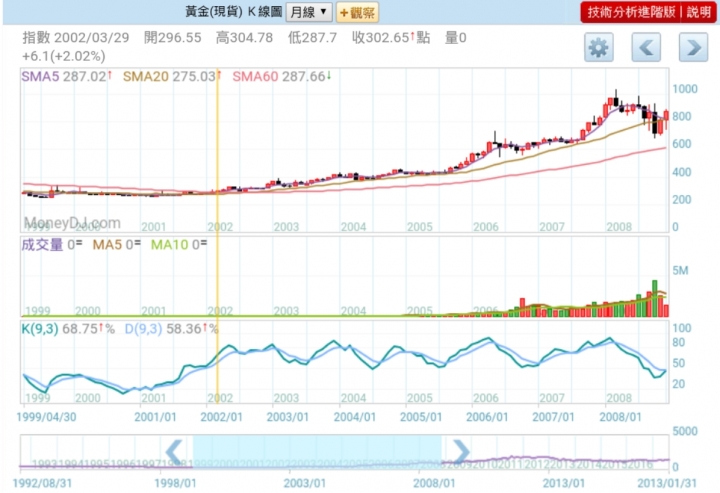Click the 2008/01 date axis label
The image size is (720, 493).
[620, 417]
